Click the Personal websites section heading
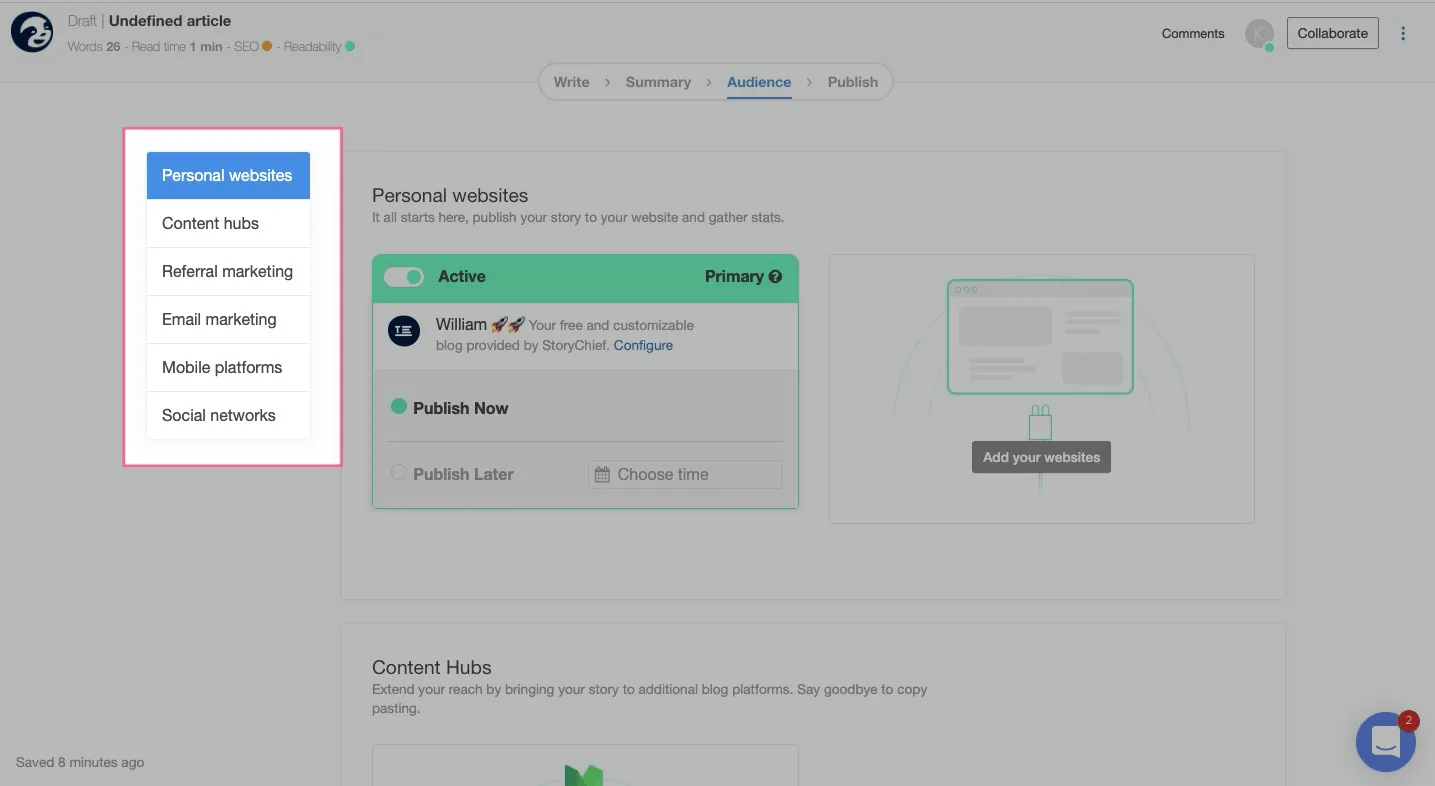This screenshot has width=1435, height=786. click(x=450, y=195)
